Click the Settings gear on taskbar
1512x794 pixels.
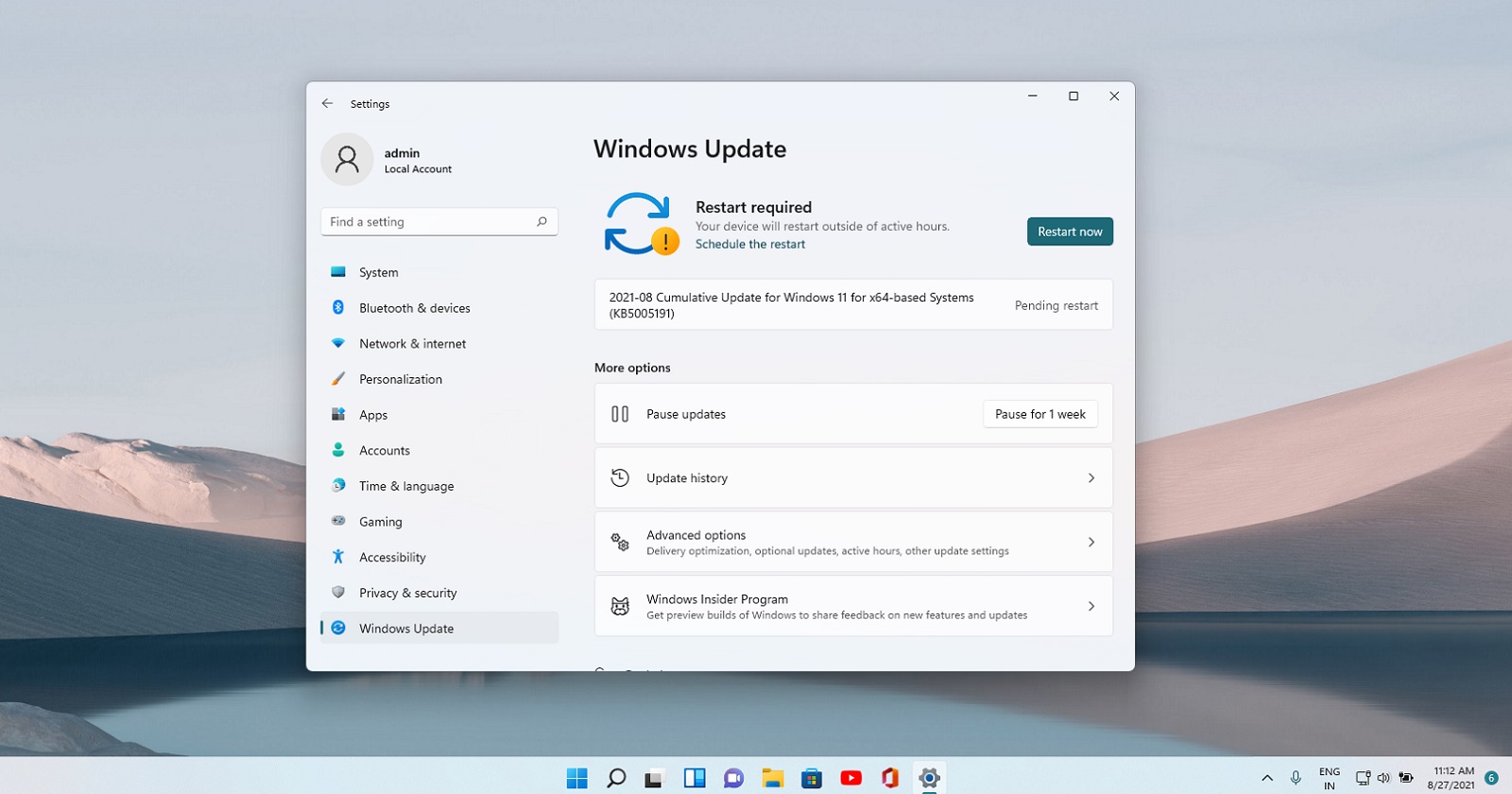coord(930,778)
